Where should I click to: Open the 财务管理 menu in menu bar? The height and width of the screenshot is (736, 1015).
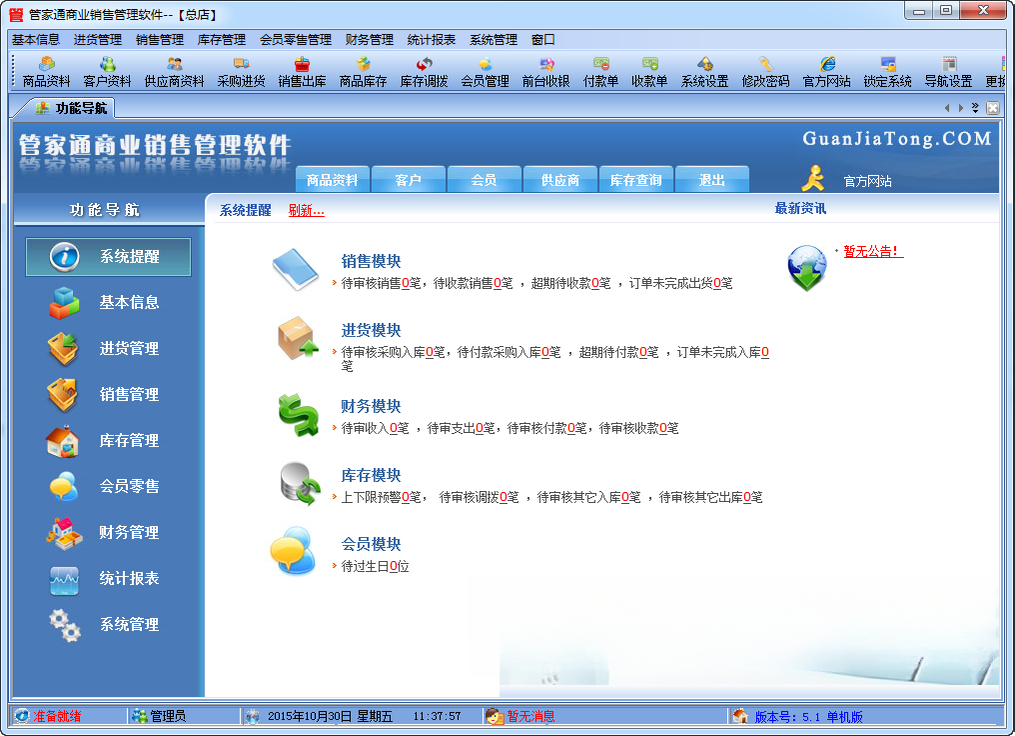click(x=369, y=39)
